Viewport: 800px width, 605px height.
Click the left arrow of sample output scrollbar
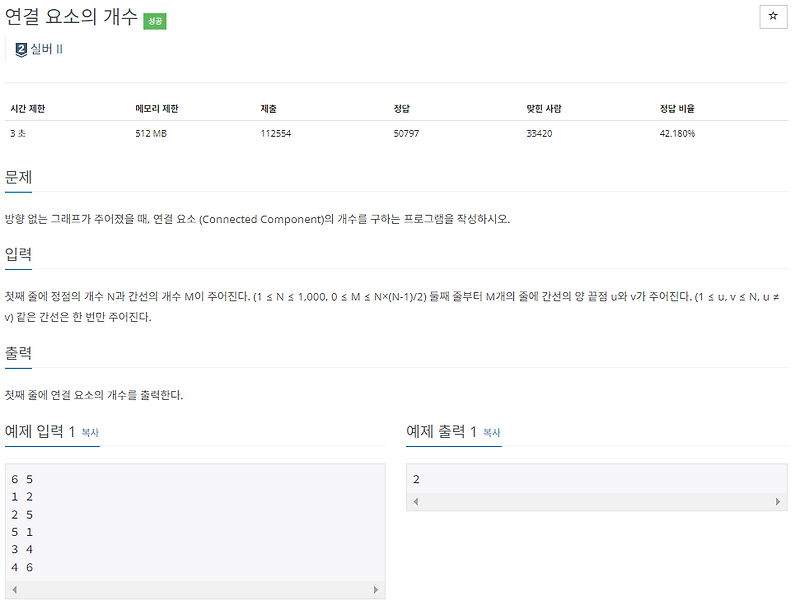tap(416, 499)
